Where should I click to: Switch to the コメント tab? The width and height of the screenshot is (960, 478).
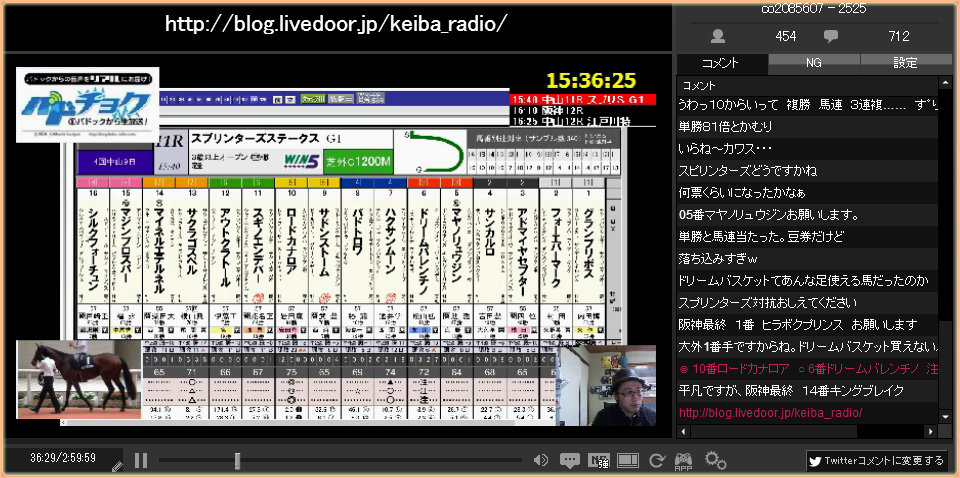point(721,63)
